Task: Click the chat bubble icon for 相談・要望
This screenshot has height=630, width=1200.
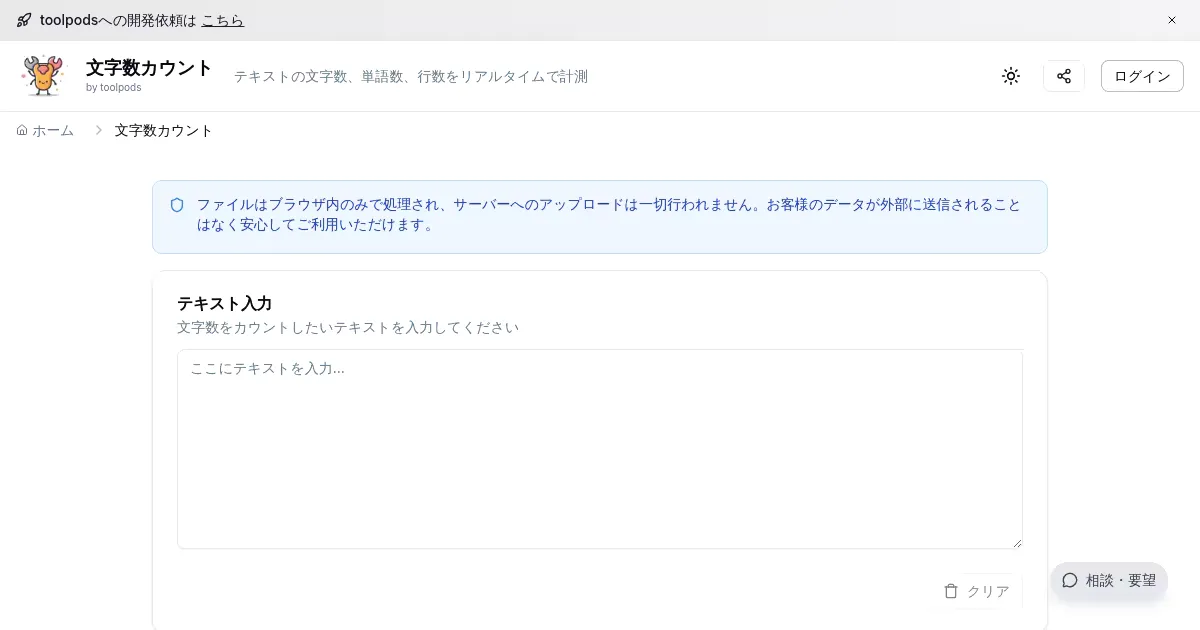Action: pyautogui.click(x=1070, y=580)
